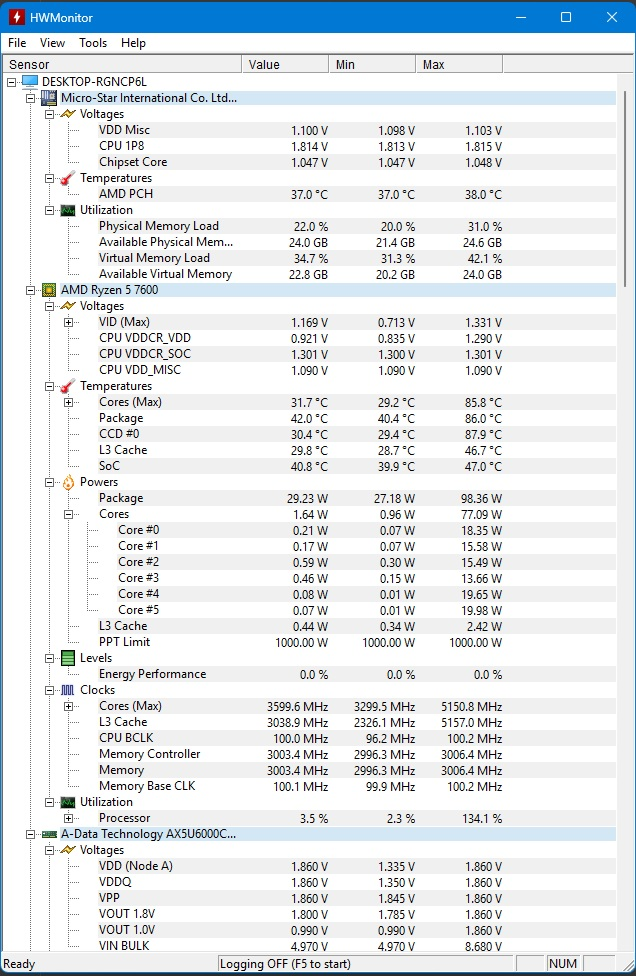Open the Tools menu
The height and width of the screenshot is (976, 636).
click(93, 43)
